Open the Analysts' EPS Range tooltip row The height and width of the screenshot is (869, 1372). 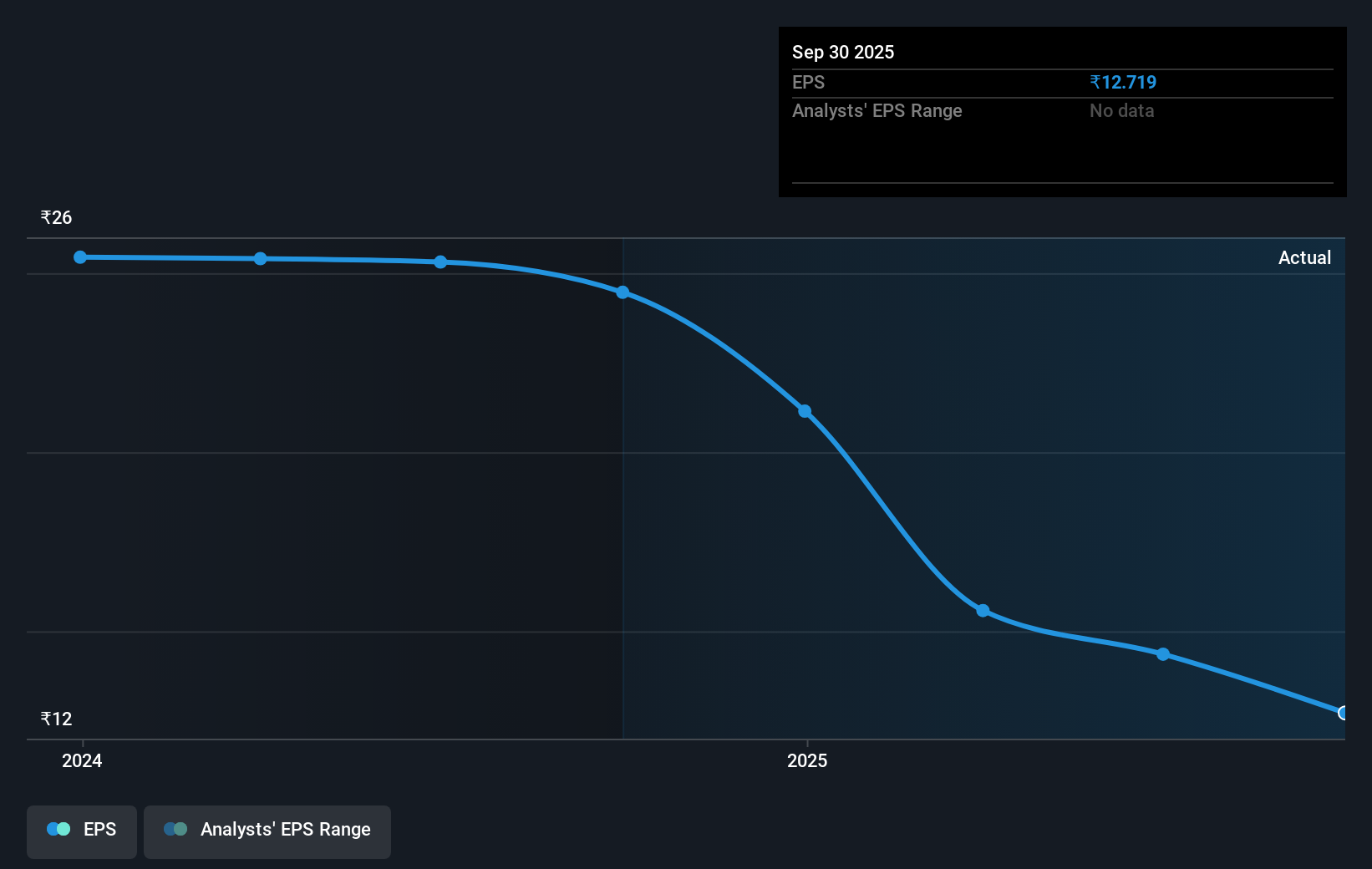pos(877,110)
